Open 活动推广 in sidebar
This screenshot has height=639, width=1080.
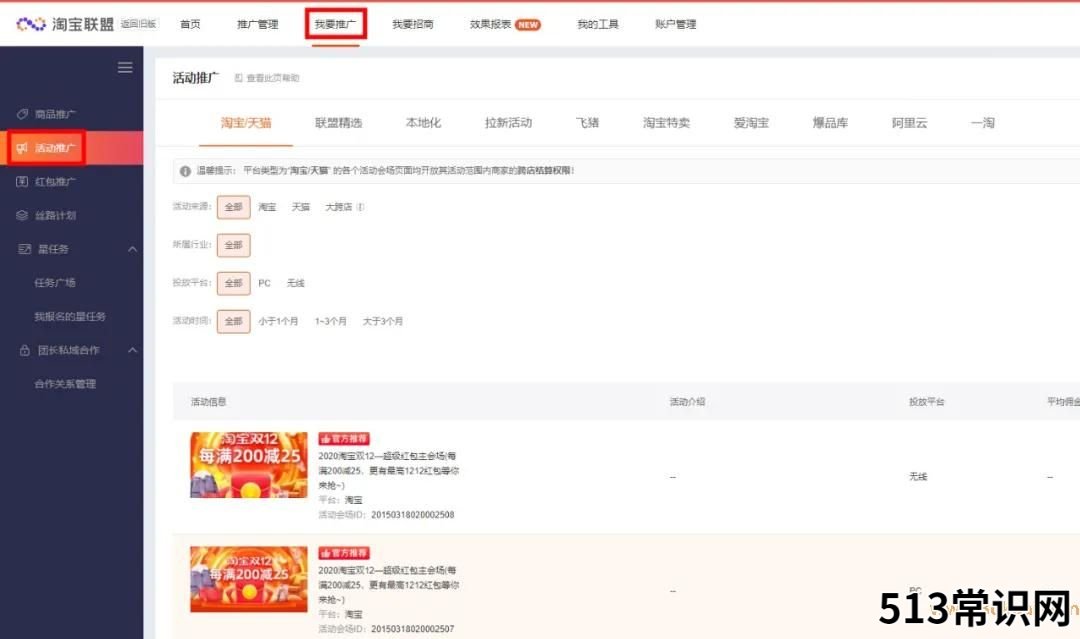click(55, 147)
